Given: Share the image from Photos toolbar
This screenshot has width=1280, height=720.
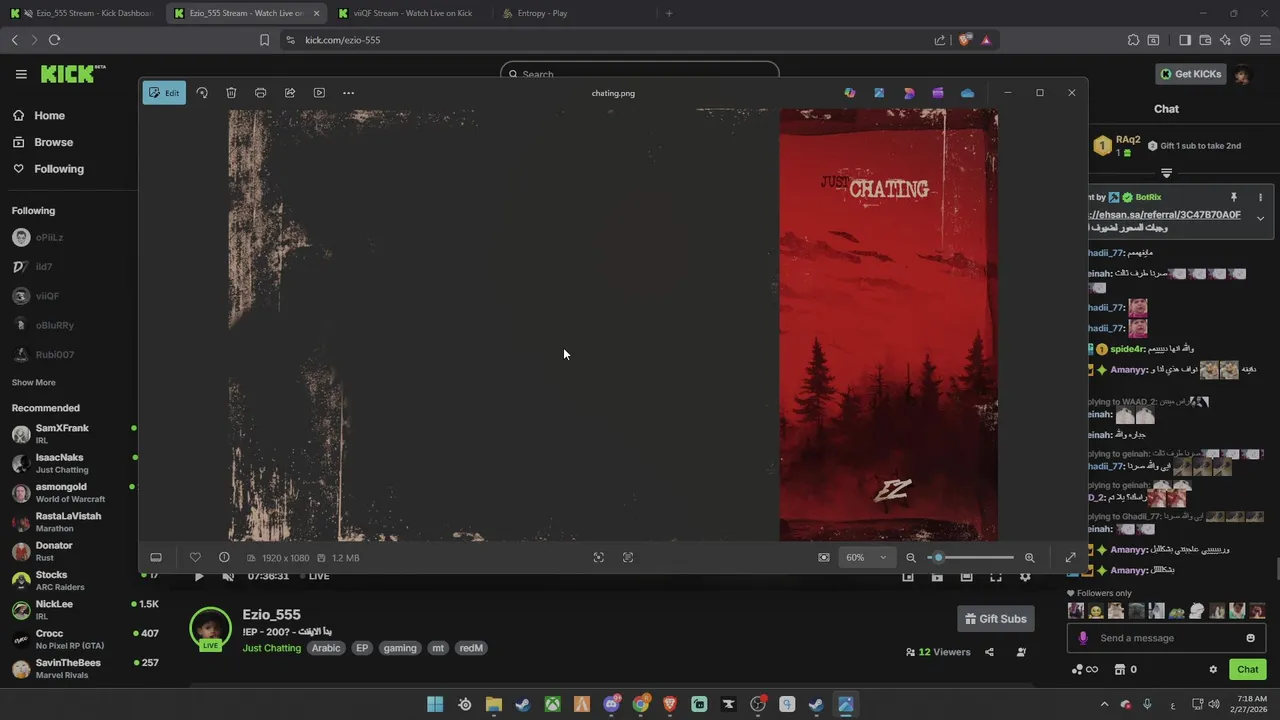Looking at the screenshot, I should (290, 93).
